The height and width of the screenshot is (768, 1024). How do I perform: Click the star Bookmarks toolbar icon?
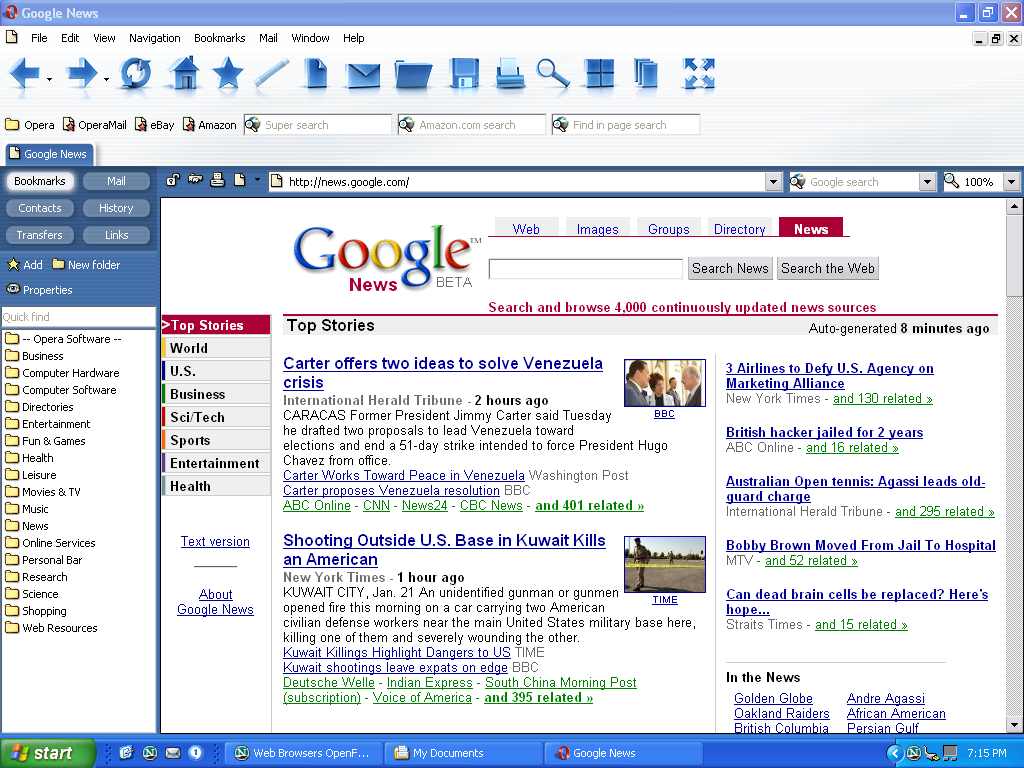(x=228, y=74)
